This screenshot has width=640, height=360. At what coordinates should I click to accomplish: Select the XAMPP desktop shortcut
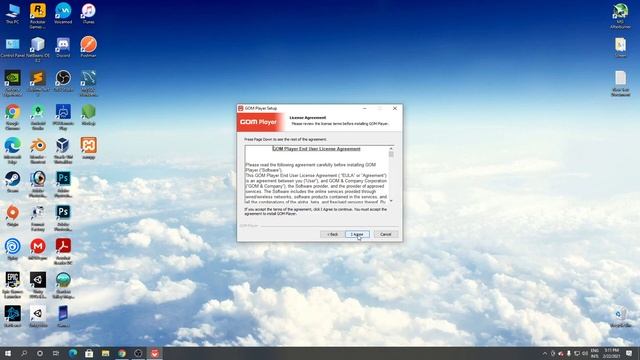pos(88,149)
